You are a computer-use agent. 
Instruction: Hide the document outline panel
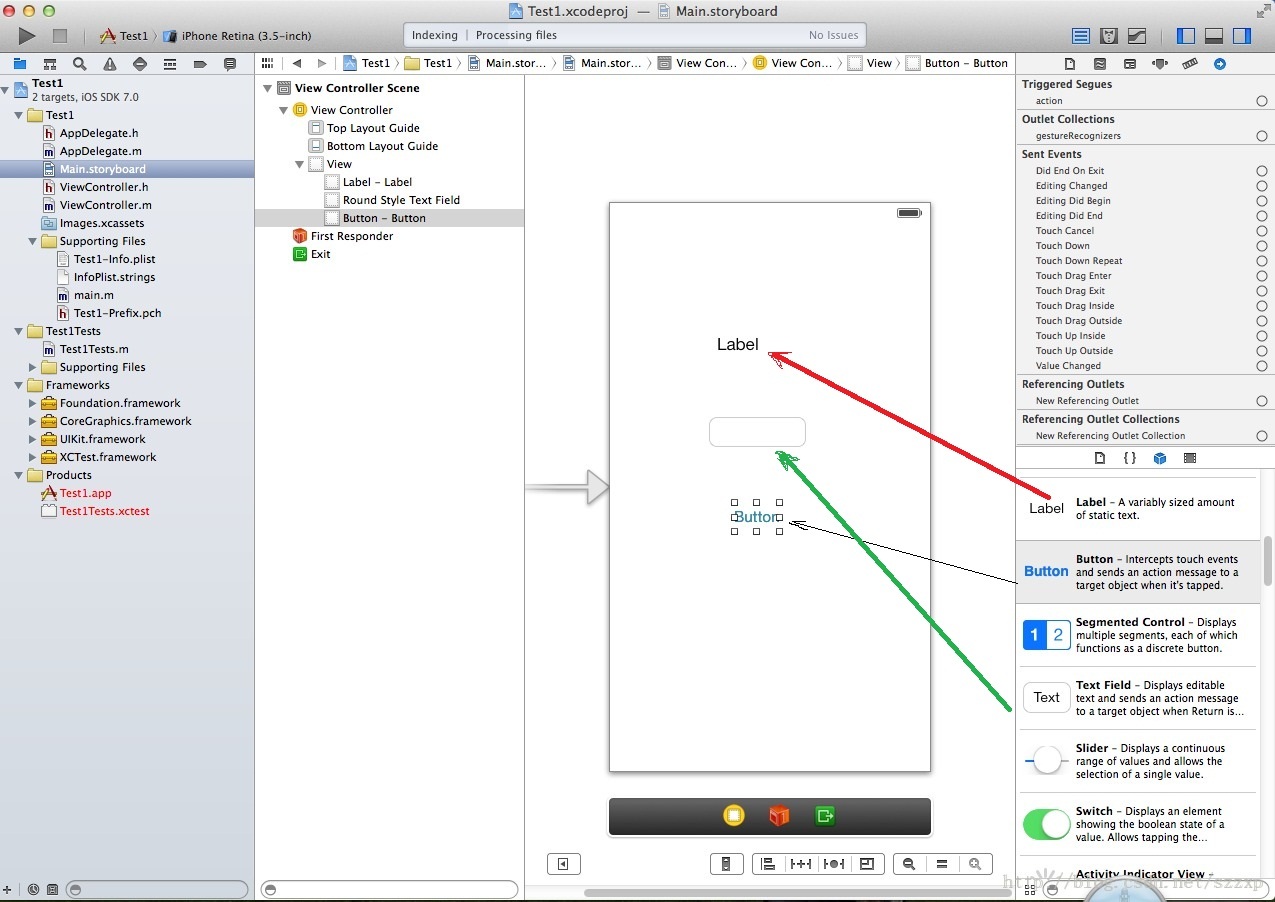click(564, 864)
